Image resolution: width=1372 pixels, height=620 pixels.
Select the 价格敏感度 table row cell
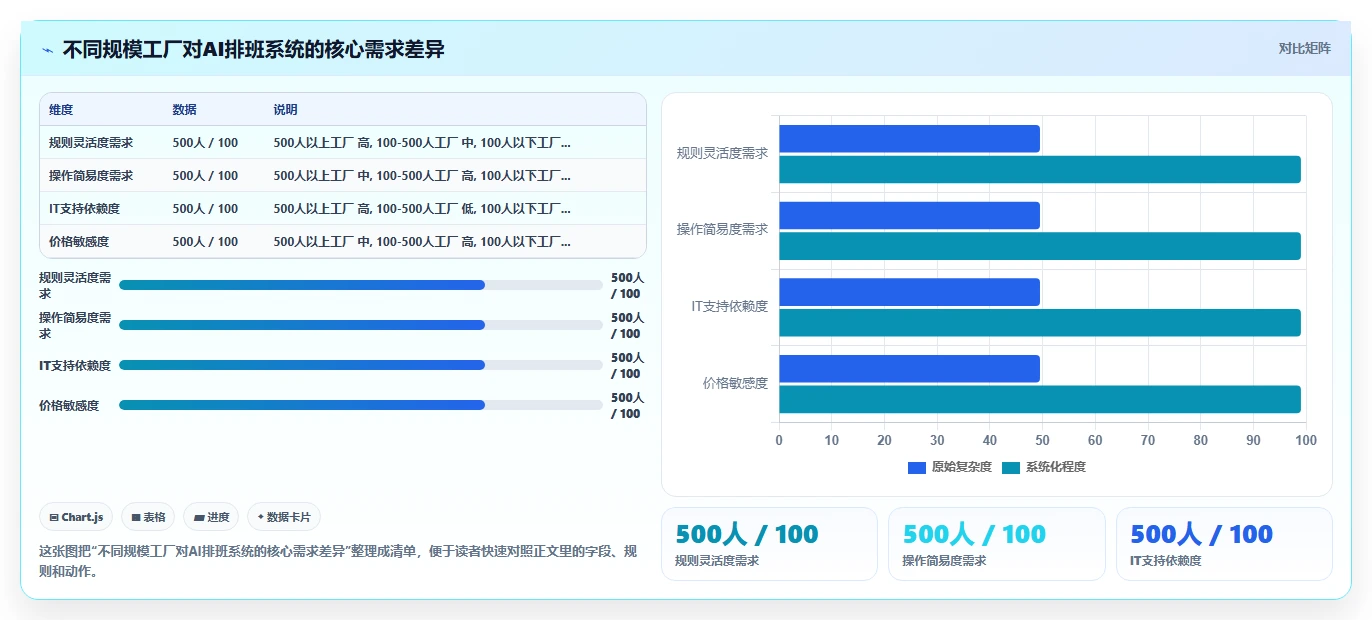pos(79,242)
